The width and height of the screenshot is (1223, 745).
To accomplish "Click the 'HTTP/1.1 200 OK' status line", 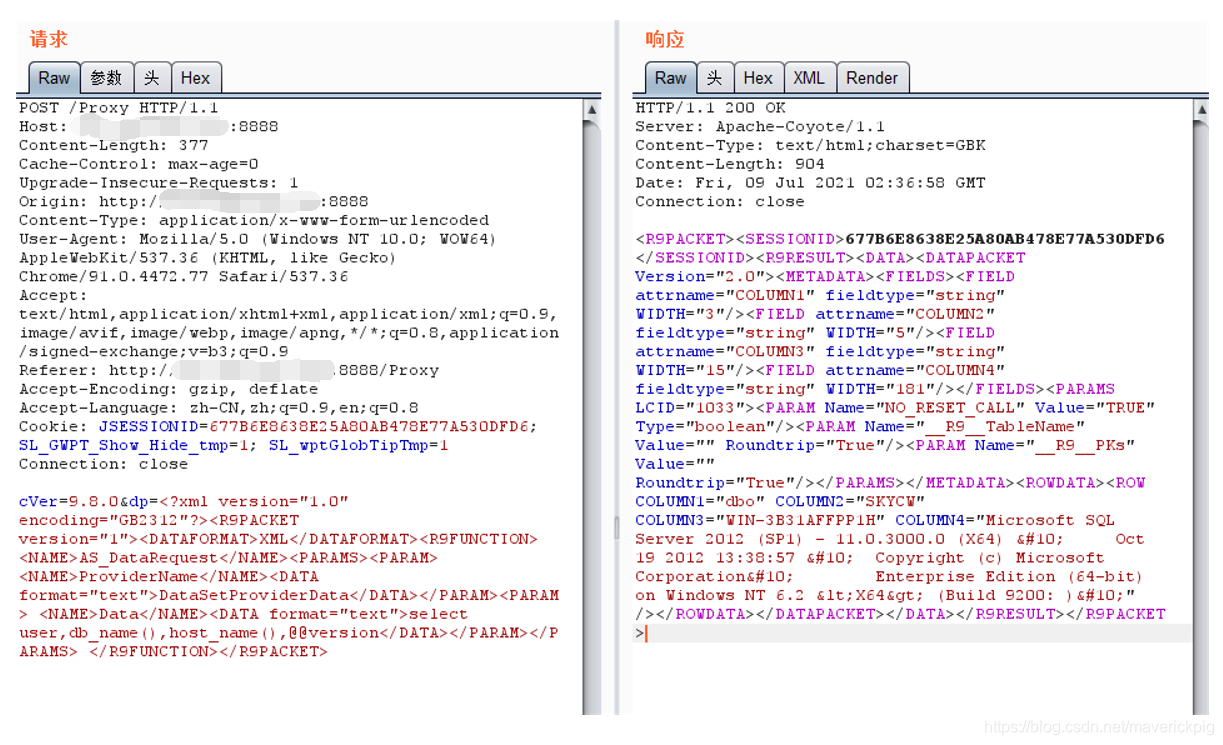I will (710, 108).
